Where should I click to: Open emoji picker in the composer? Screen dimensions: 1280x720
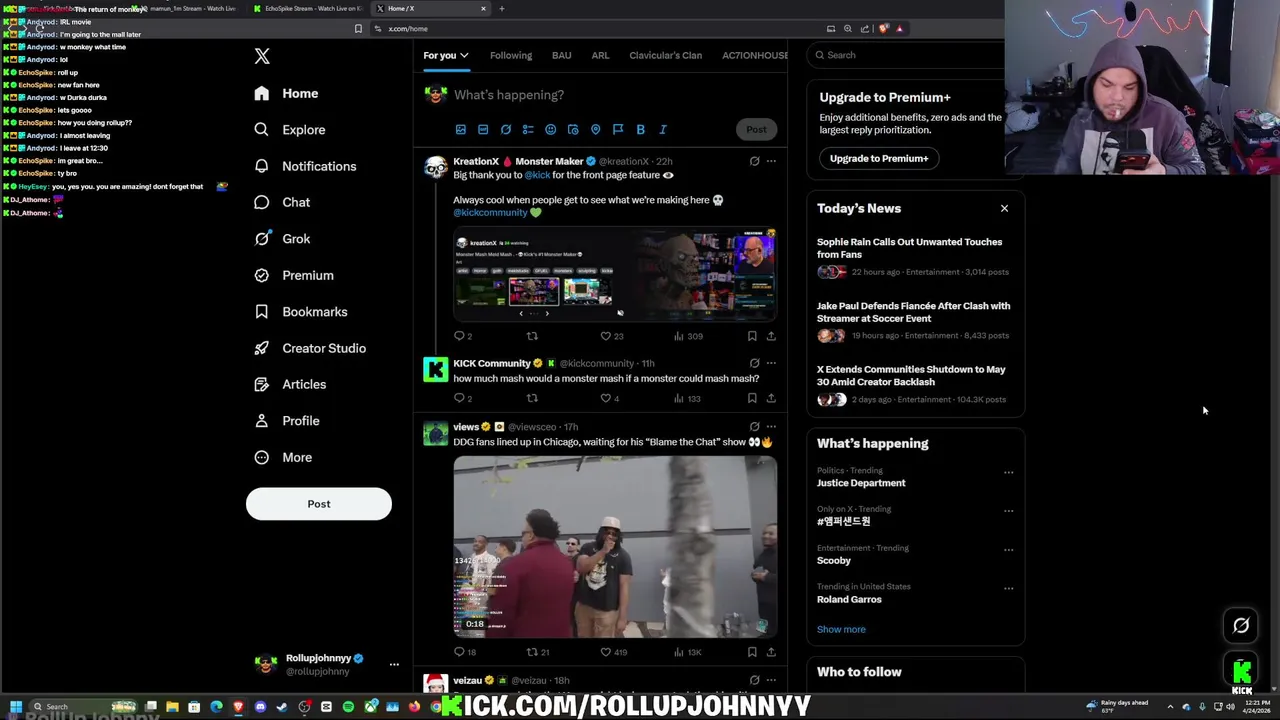pyautogui.click(x=550, y=129)
